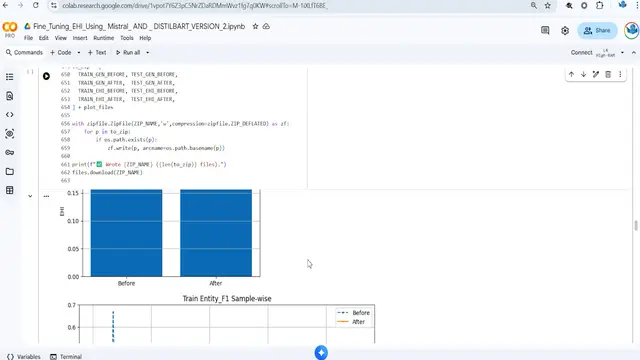The image size is (640, 360).
Task: Open the table of contents sidebar panel
Action: coord(10,77)
